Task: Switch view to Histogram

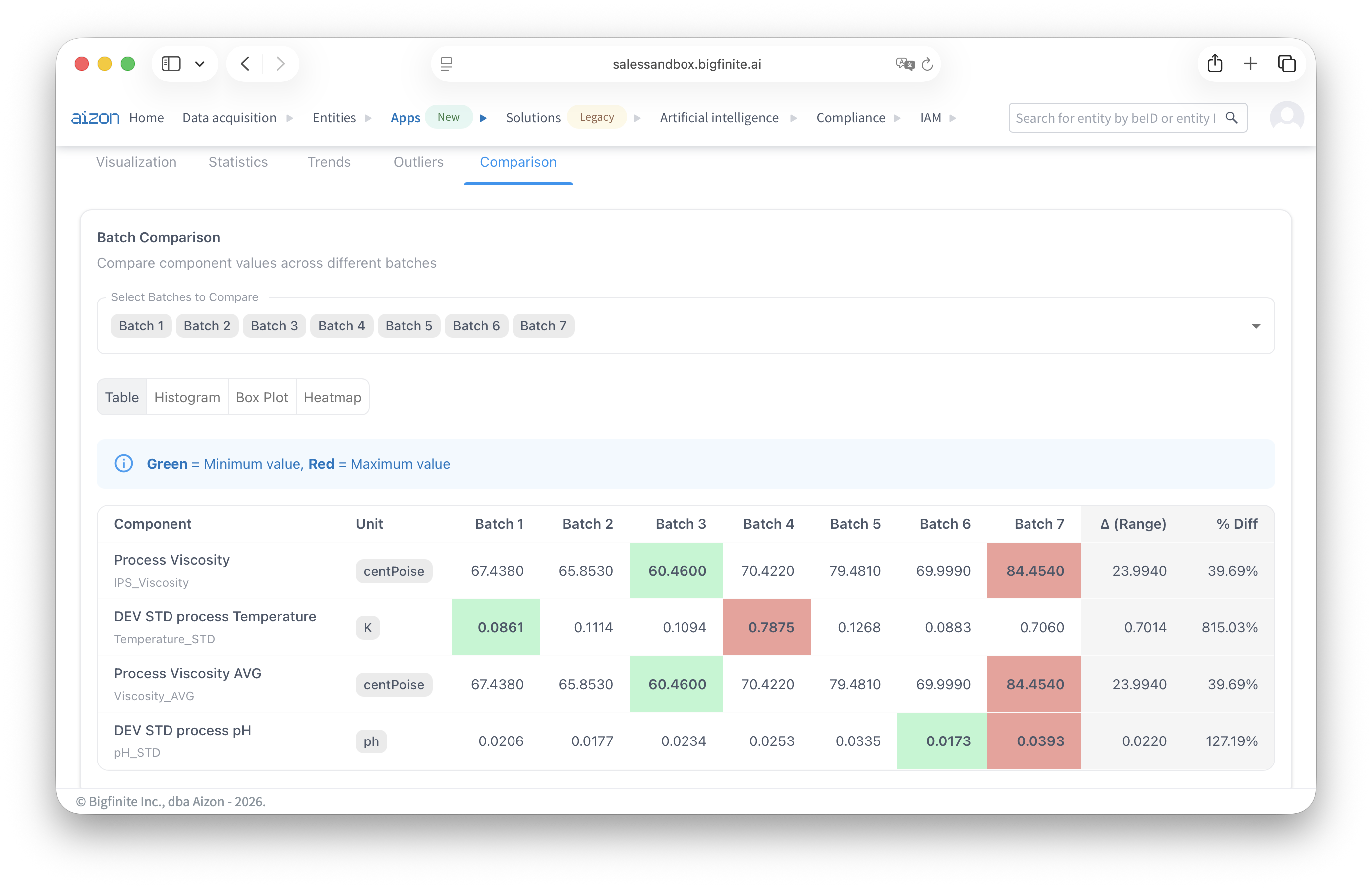Action: click(x=187, y=397)
